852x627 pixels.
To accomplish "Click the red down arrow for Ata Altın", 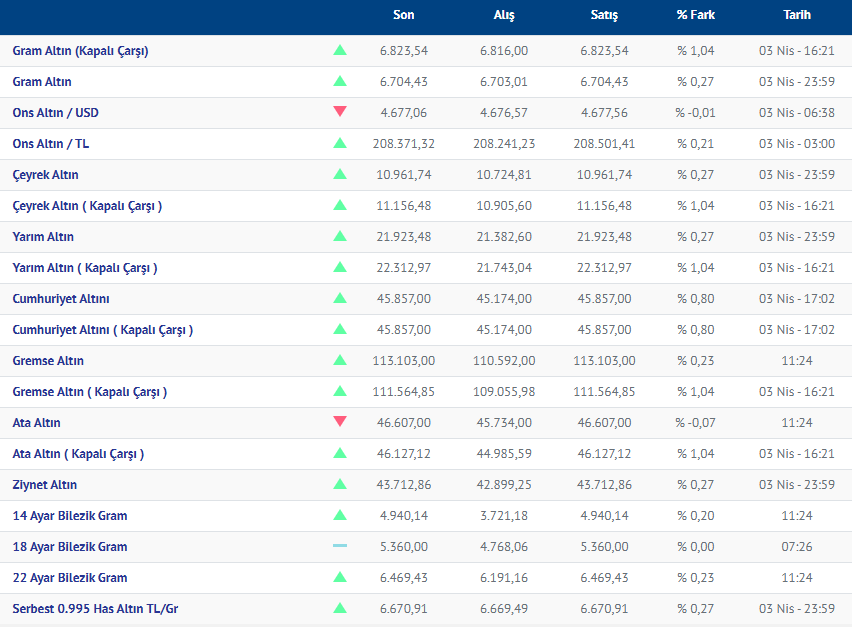I will (x=340, y=422).
